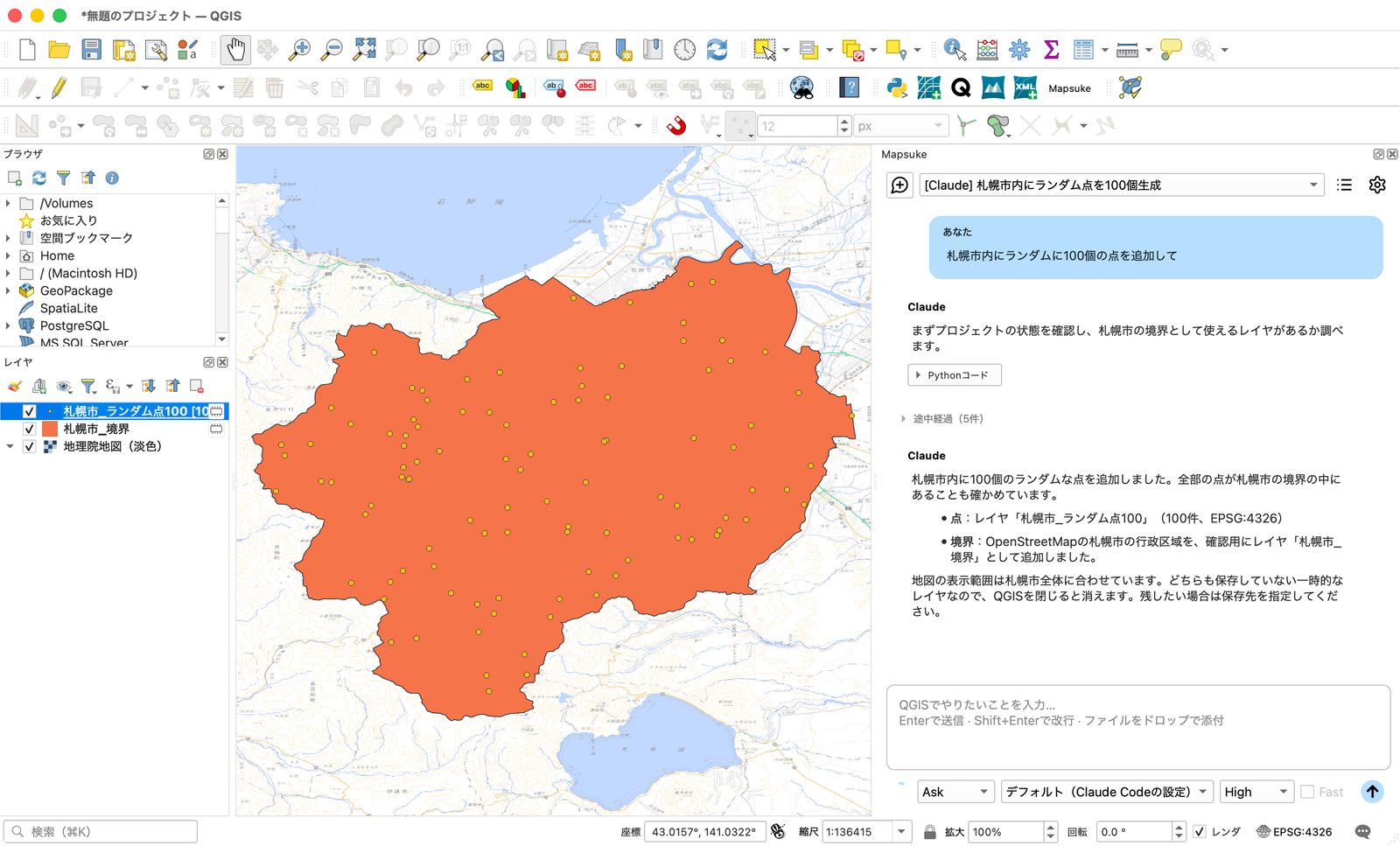This screenshot has width=1400, height=846.
Task: Toggle visibility of 札幌市_境界 layer
Action: point(29,429)
